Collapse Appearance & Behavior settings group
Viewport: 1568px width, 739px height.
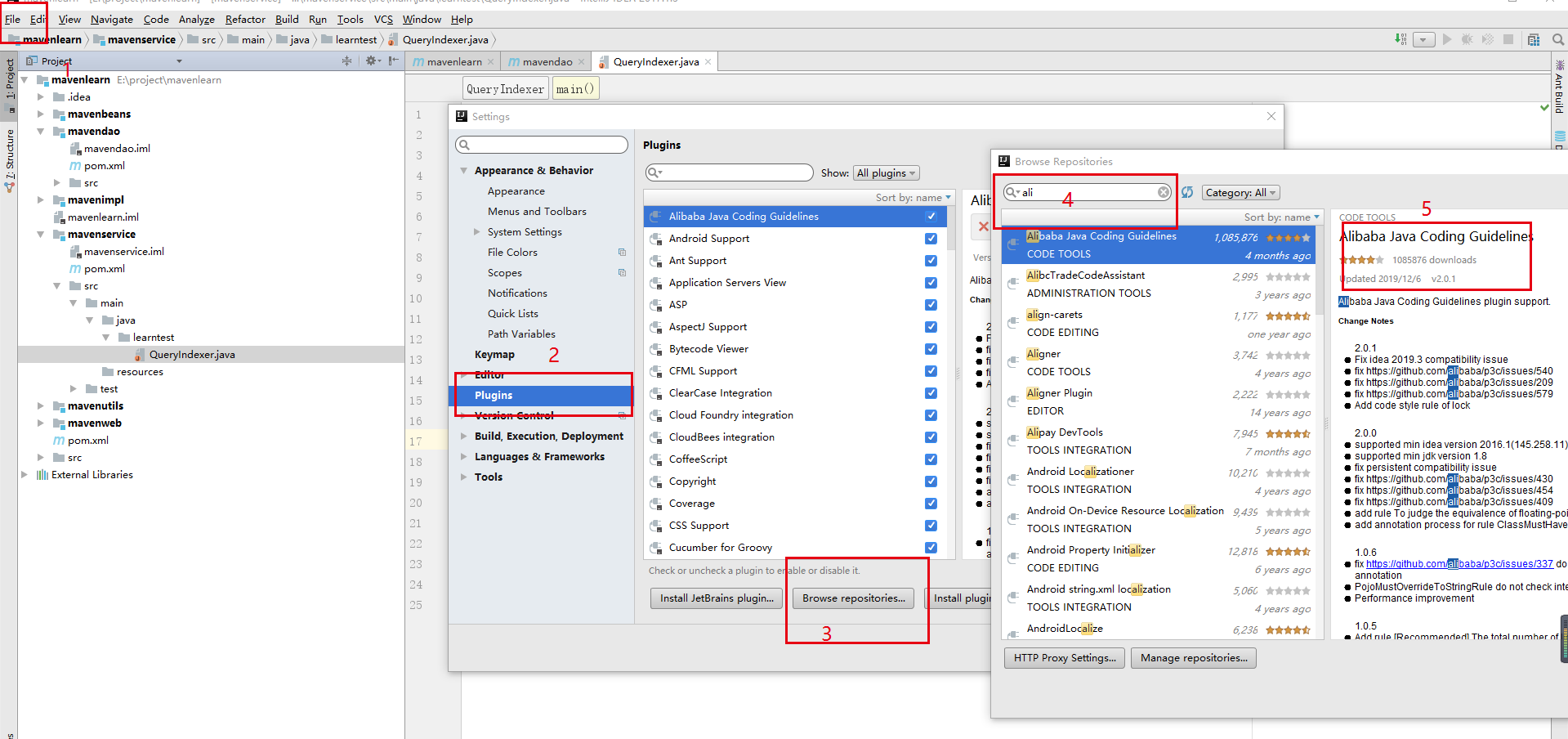tap(463, 170)
